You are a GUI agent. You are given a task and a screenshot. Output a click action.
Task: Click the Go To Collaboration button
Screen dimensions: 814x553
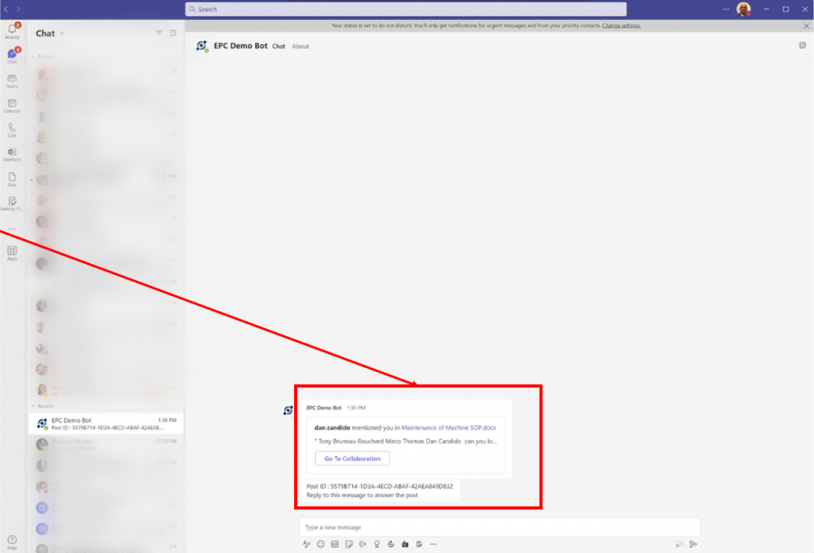click(x=352, y=458)
